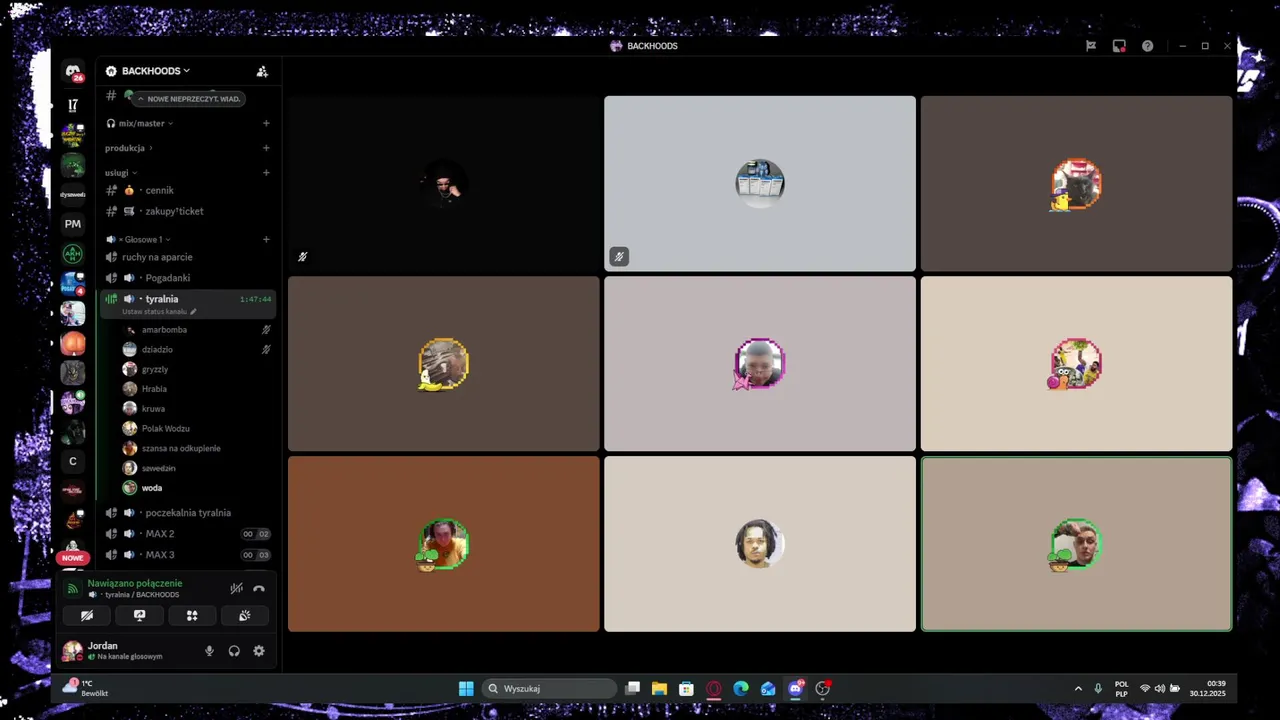This screenshot has width=1280, height=720.
Task: Select user kruwa in voice list
Action: coord(197,409)
